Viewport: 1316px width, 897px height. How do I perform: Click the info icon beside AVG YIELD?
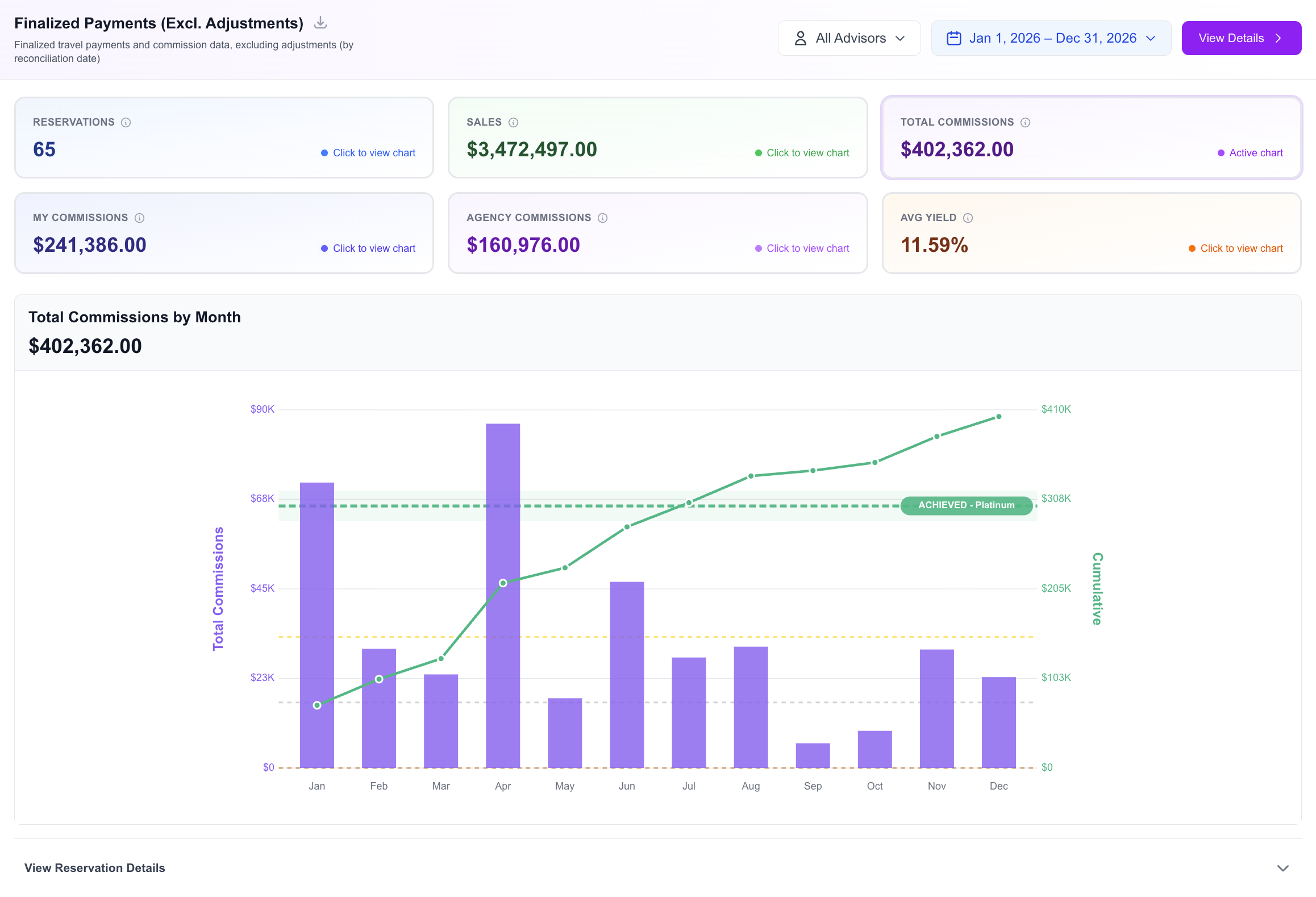968,217
